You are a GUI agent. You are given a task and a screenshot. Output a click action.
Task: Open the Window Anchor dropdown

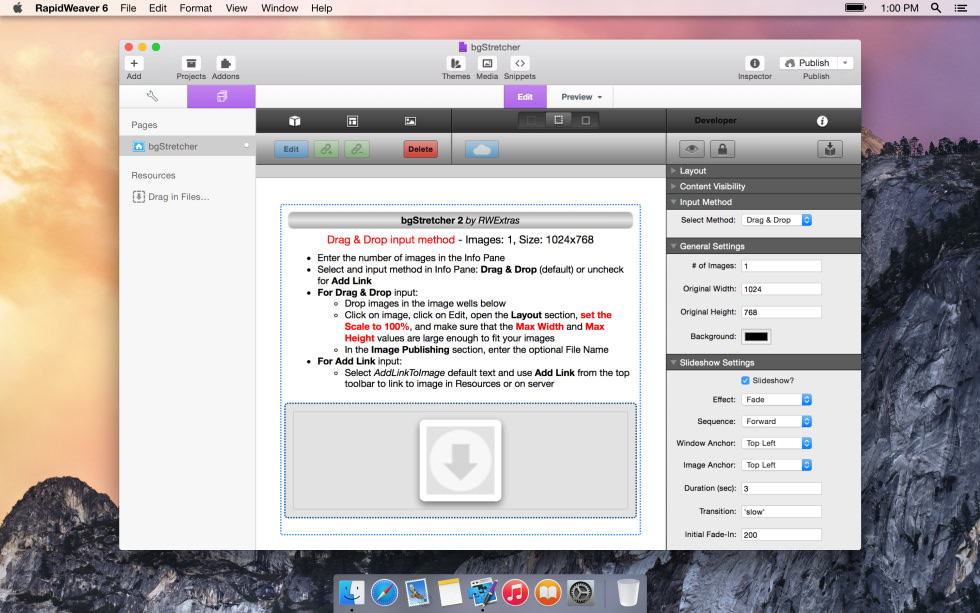[x=777, y=443]
